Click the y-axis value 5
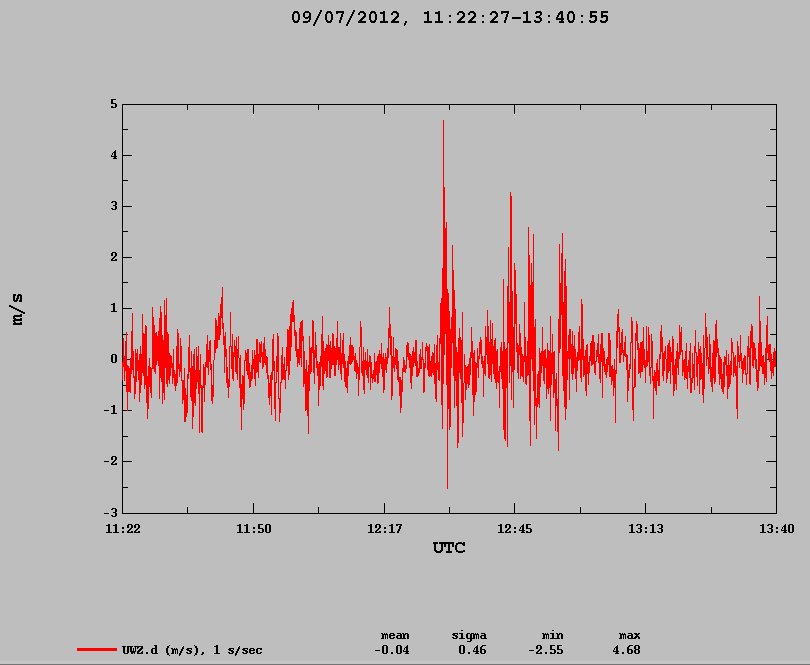Image resolution: width=810 pixels, height=665 pixels. pos(114,104)
